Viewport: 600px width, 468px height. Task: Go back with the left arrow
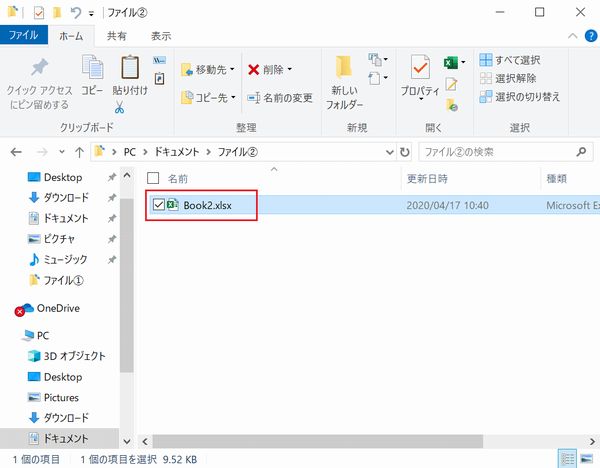pos(16,152)
